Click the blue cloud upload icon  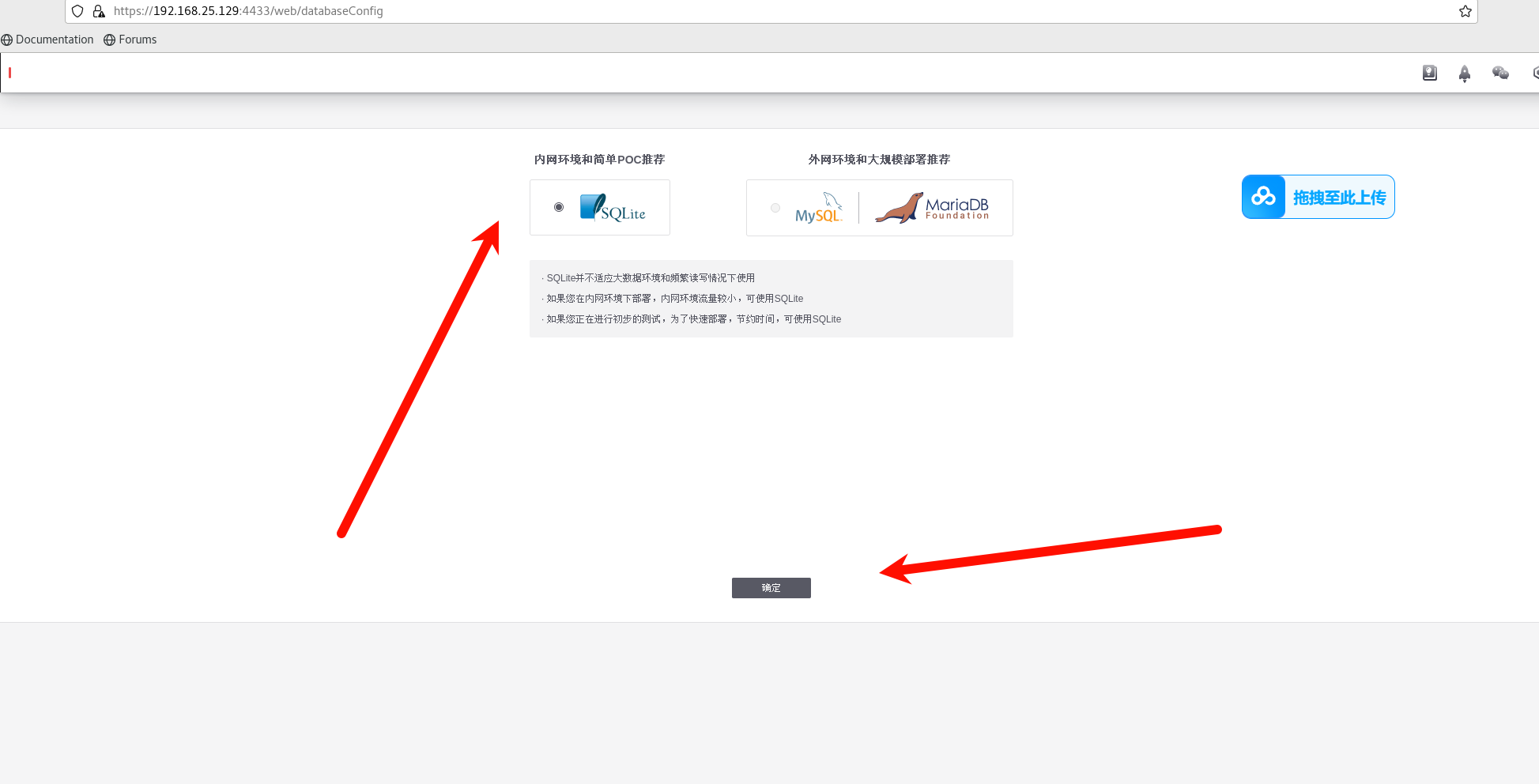[1262, 197]
